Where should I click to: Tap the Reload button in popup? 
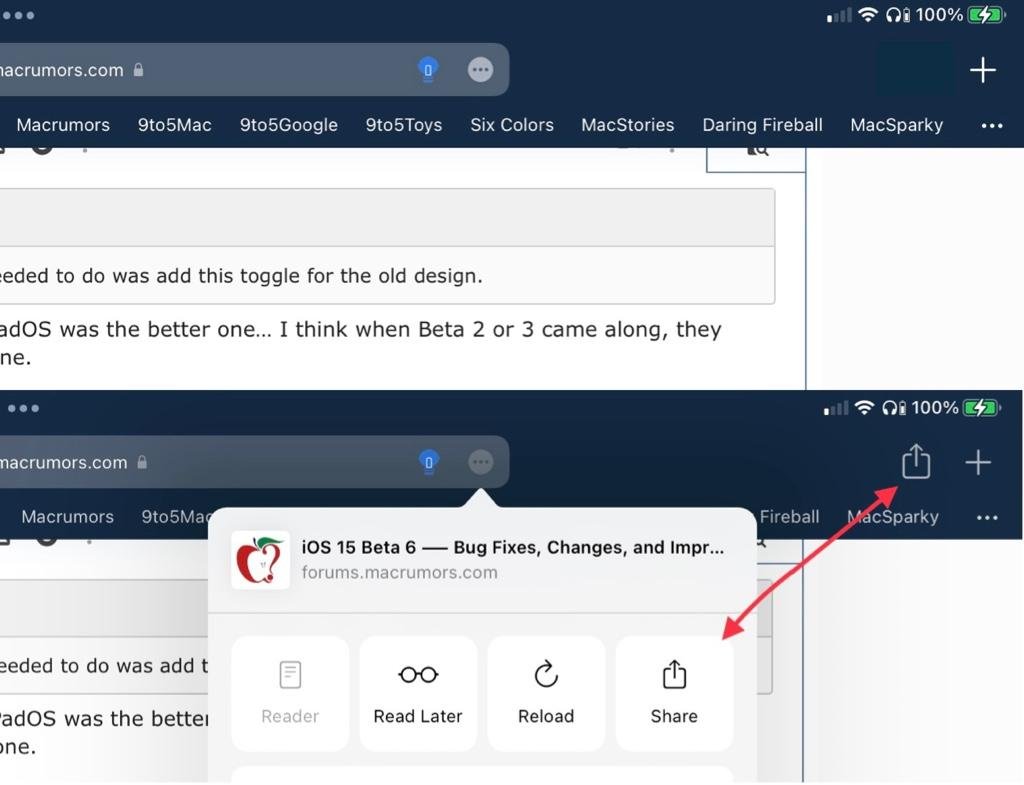(x=546, y=694)
